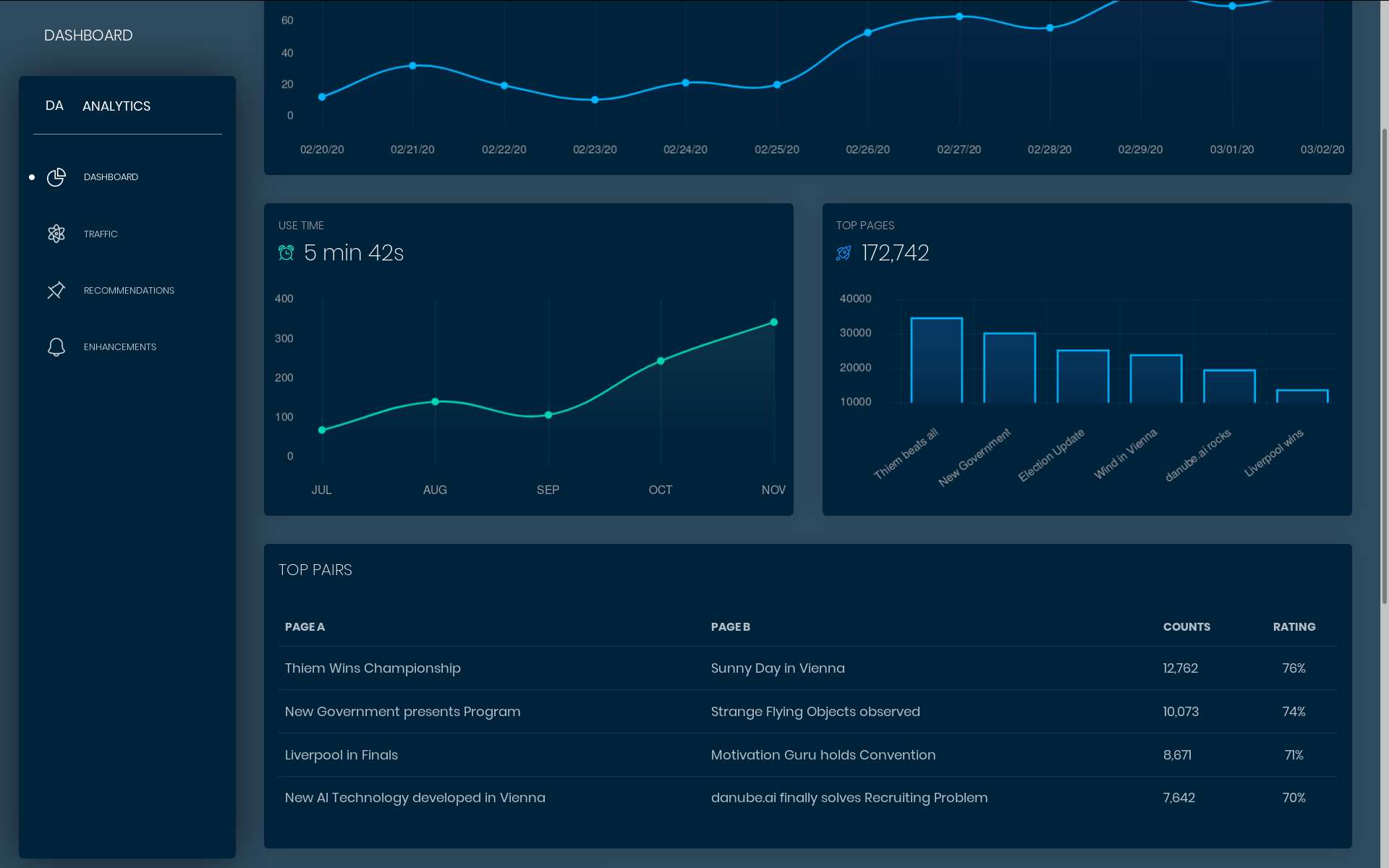The width and height of the screenshot is (1389, 868).
Task: Click the Traffic atom icon in sidebar
Action: [x=56, y=234]
